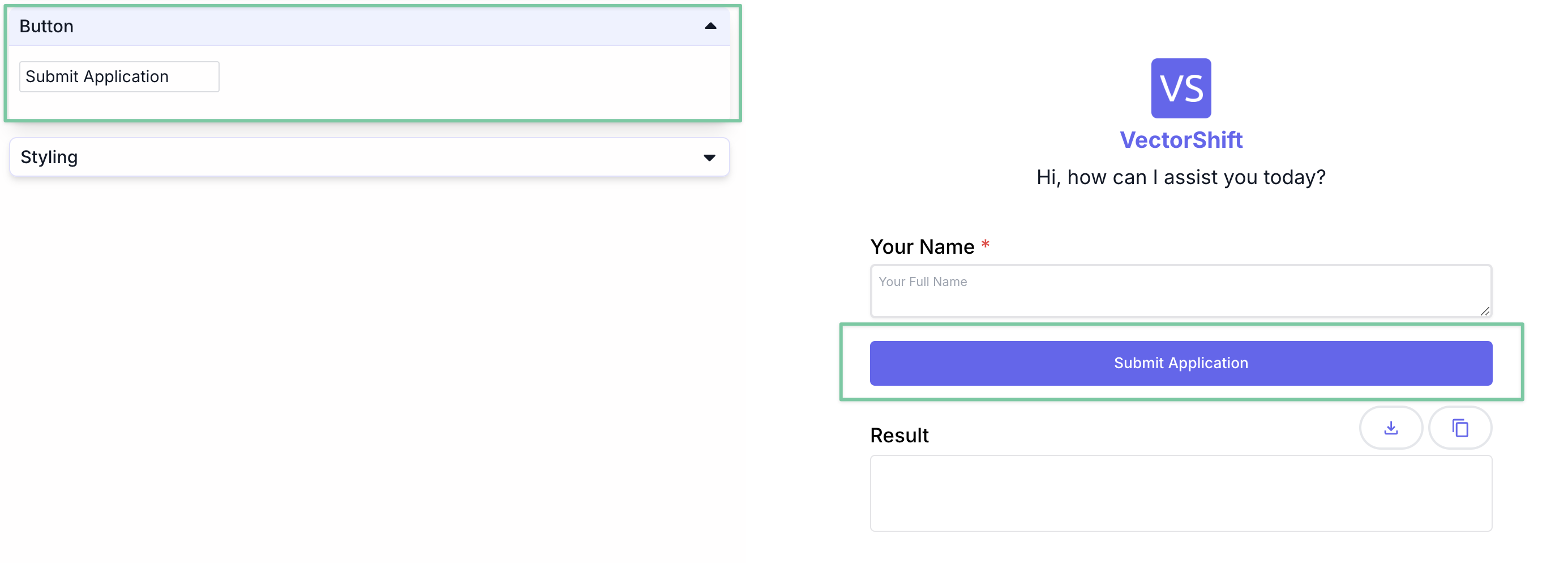Image resolution: width=1568 pixels, height=563 pixels.
Task: Click into the Your Full Name textarea
Action: coord(1180,291)
